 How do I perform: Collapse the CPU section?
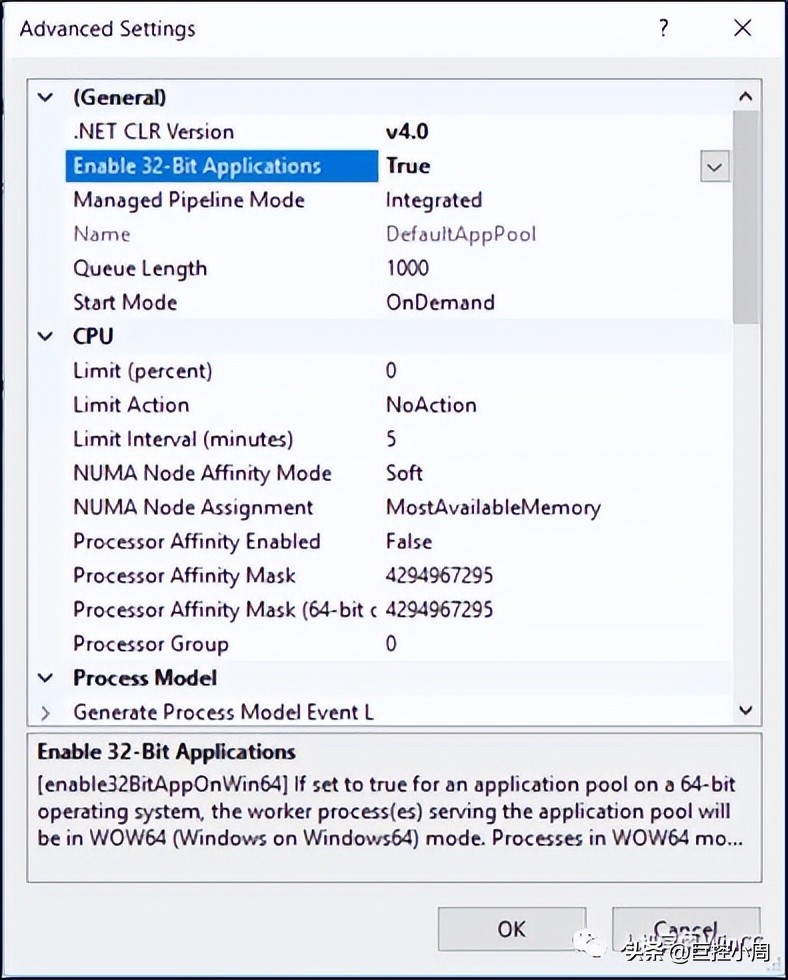[x=45, y=337]
